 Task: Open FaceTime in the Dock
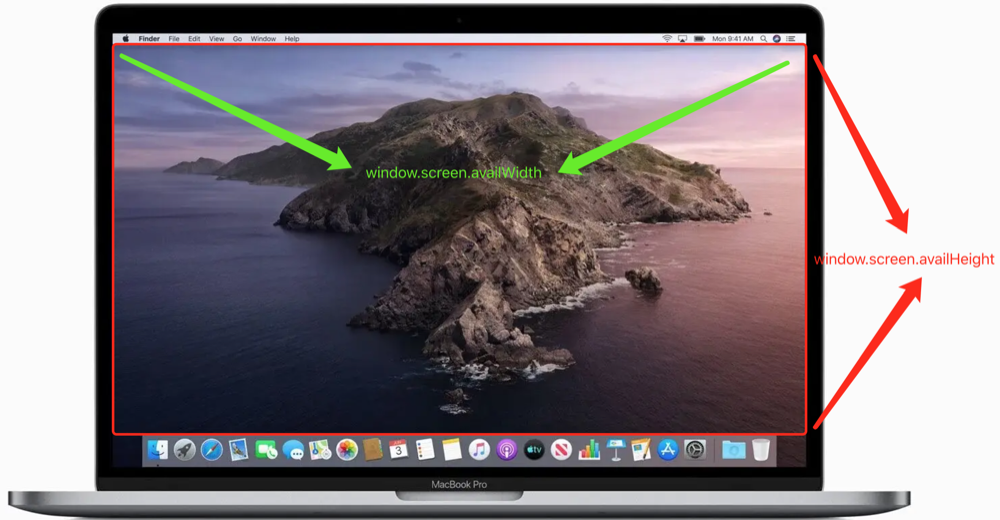266,450
